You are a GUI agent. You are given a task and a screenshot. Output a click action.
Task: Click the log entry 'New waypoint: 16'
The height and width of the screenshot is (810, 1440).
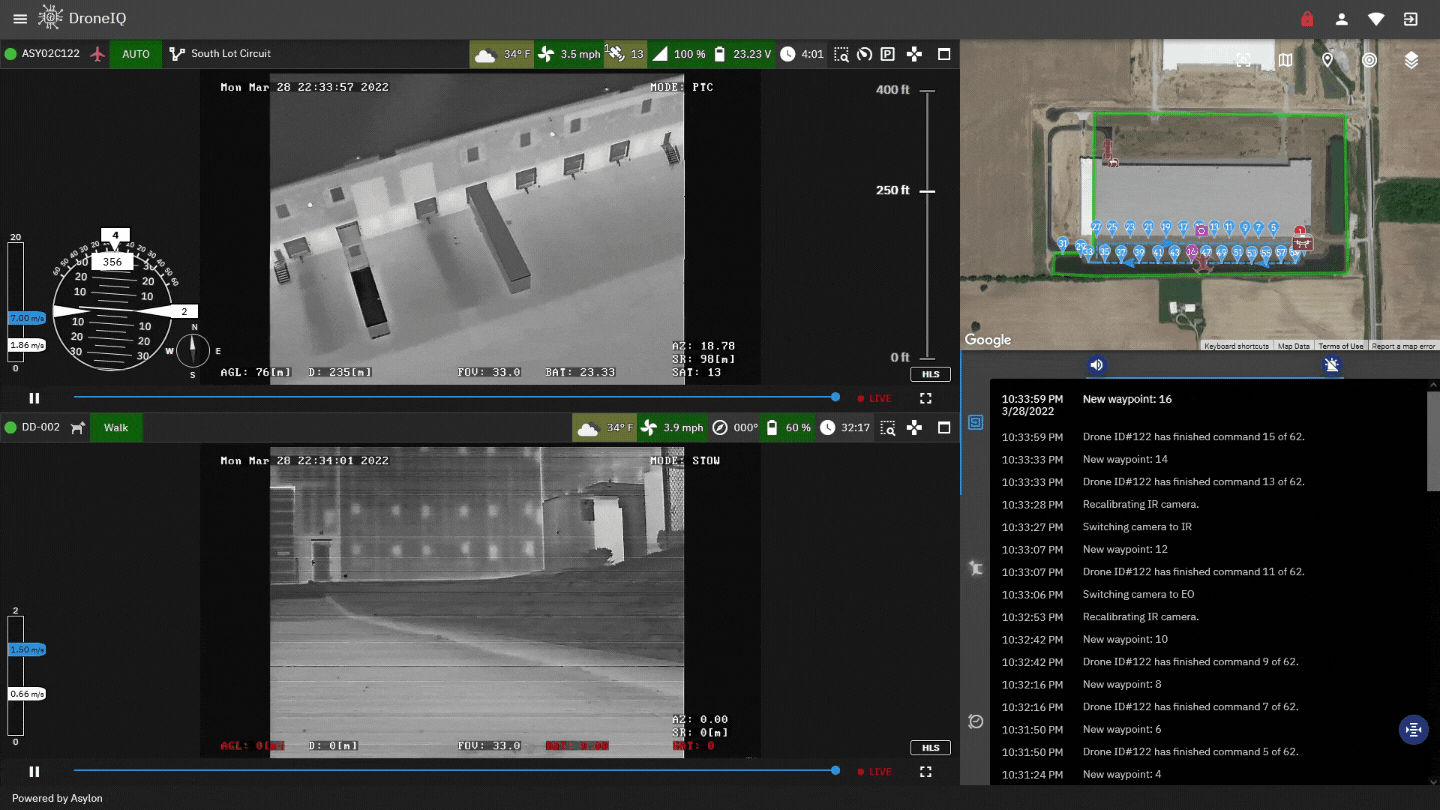point(1127,399)
